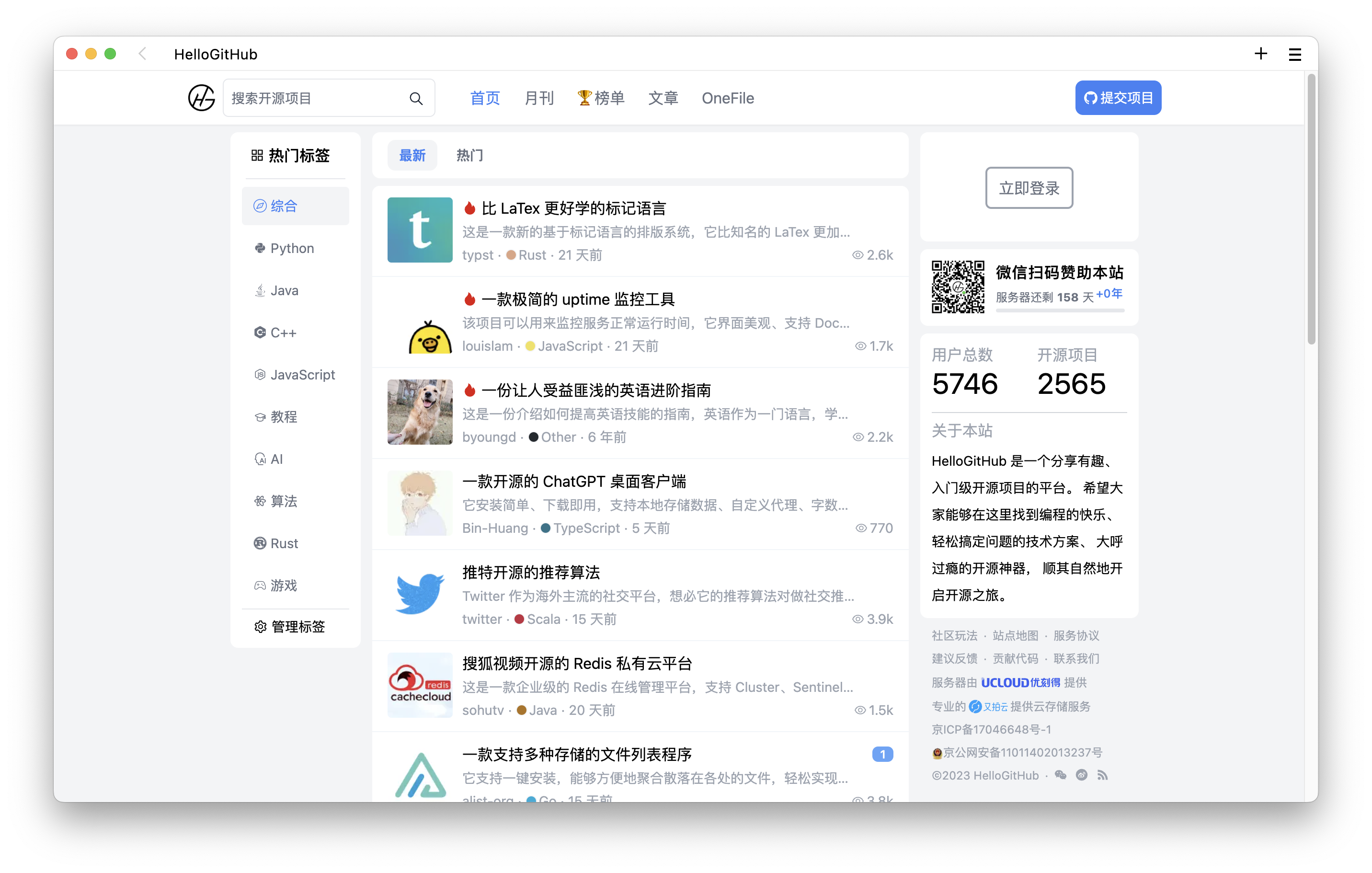
Task: Click the plus icon in title bar
Action: (x=1260, y=54)
